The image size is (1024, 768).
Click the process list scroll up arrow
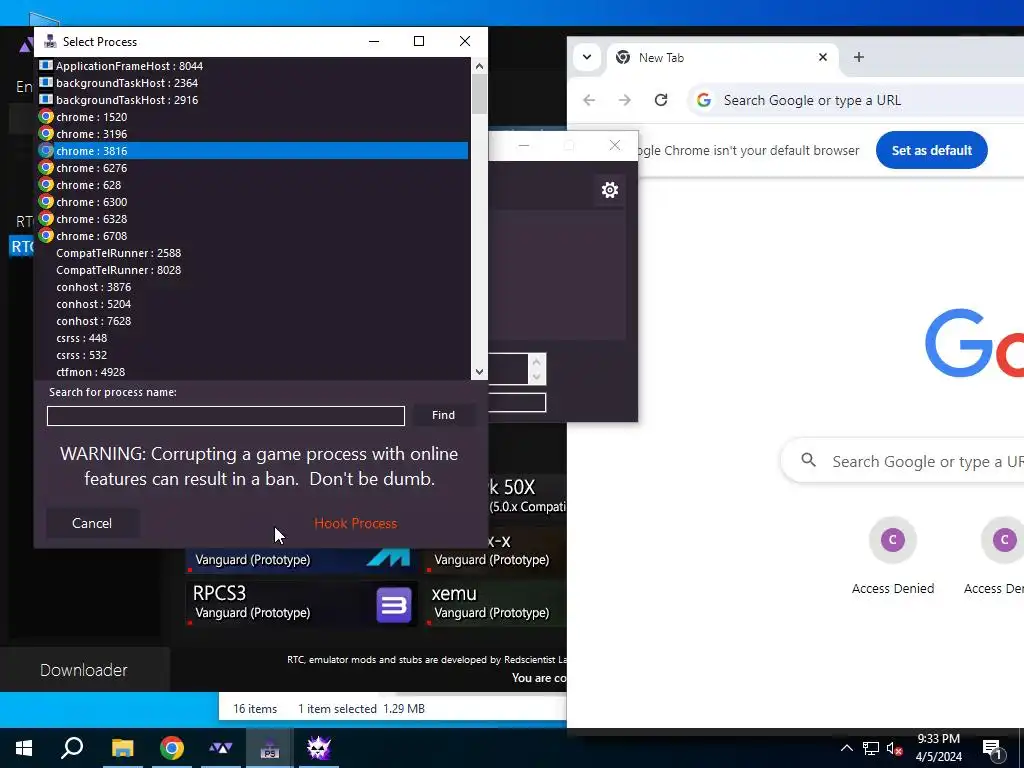[479, 65]
